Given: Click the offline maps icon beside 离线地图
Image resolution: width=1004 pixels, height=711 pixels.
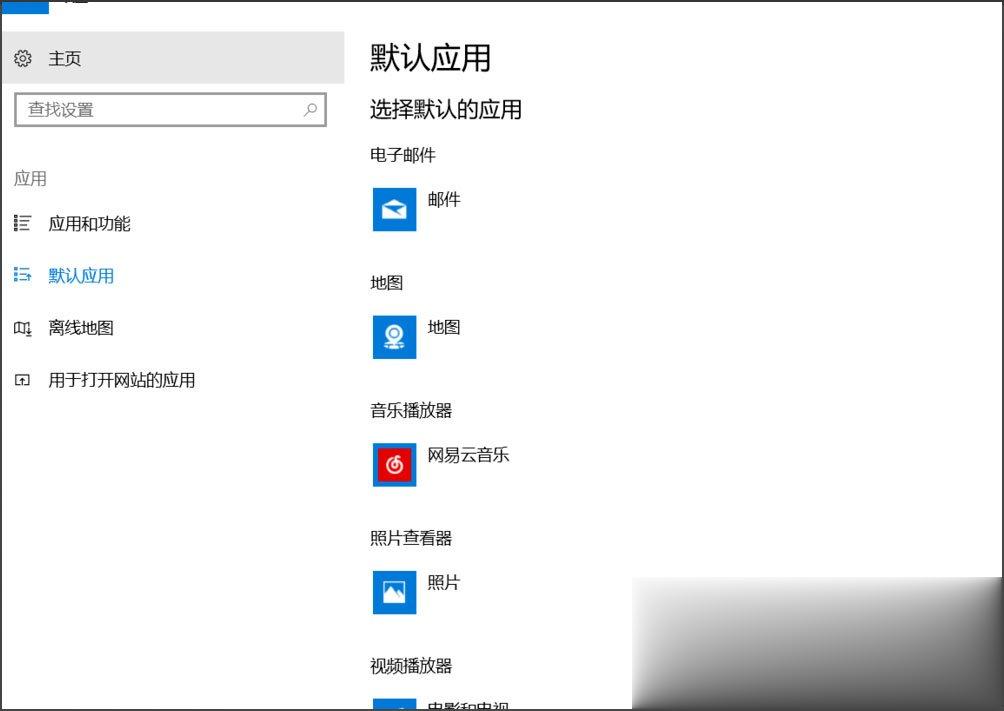Looking at the screenshot, I should 22,328.
